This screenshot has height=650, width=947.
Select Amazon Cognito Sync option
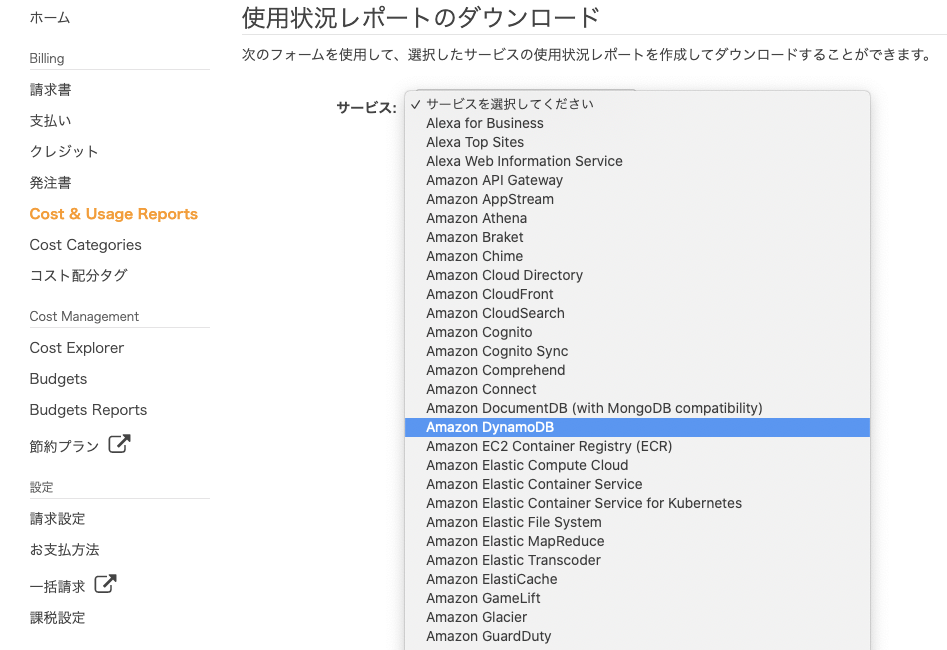637,352
